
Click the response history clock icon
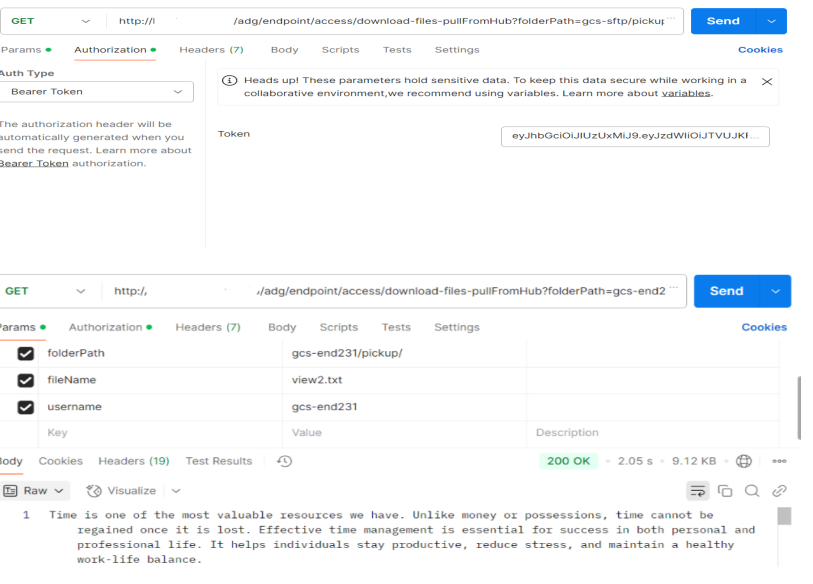click(284, 461)
